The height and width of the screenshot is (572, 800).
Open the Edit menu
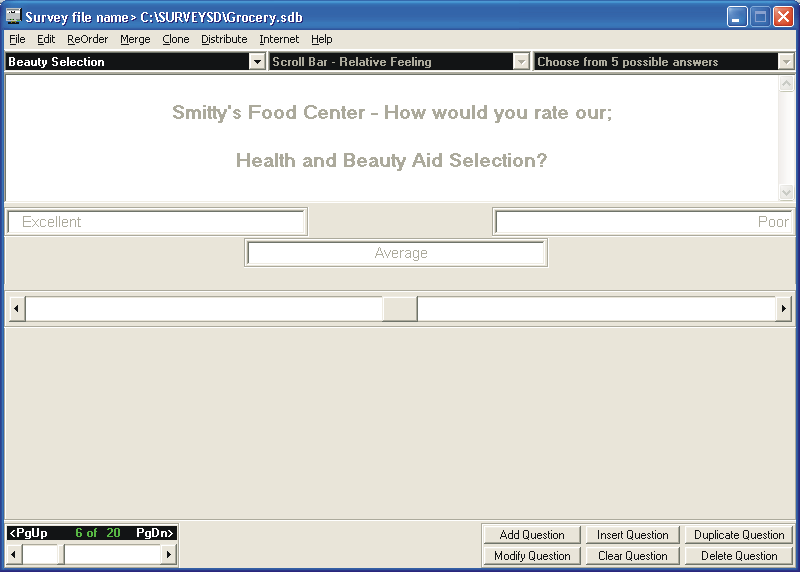[46, 39]
